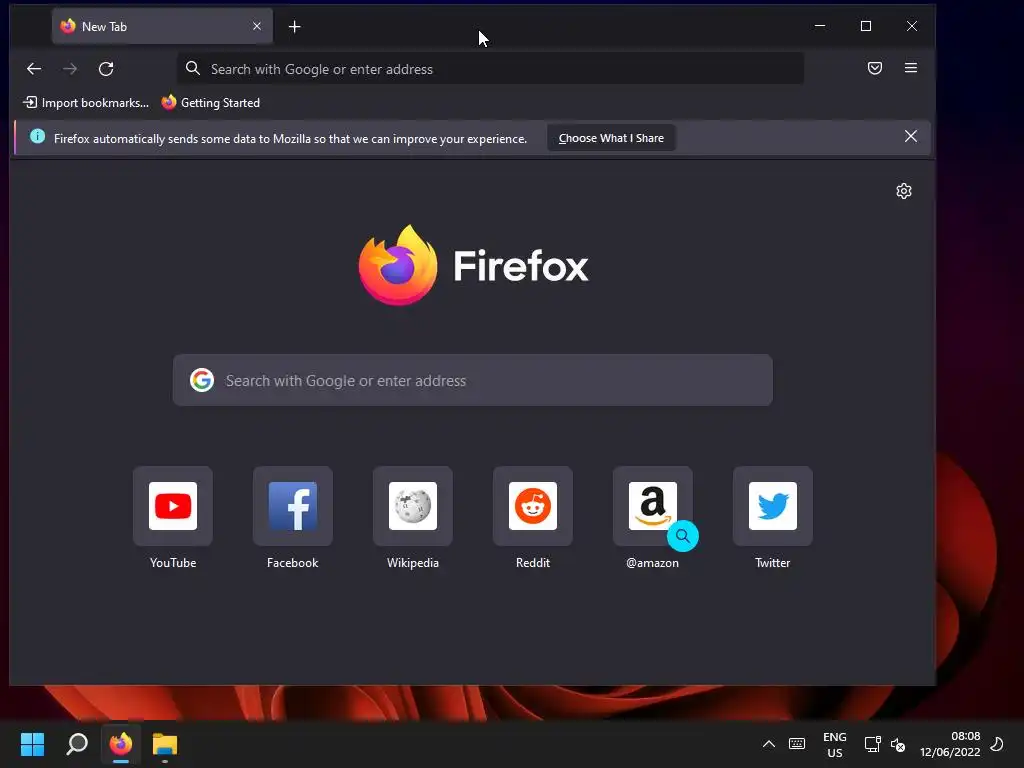Open the Windows Start menu

32,744
